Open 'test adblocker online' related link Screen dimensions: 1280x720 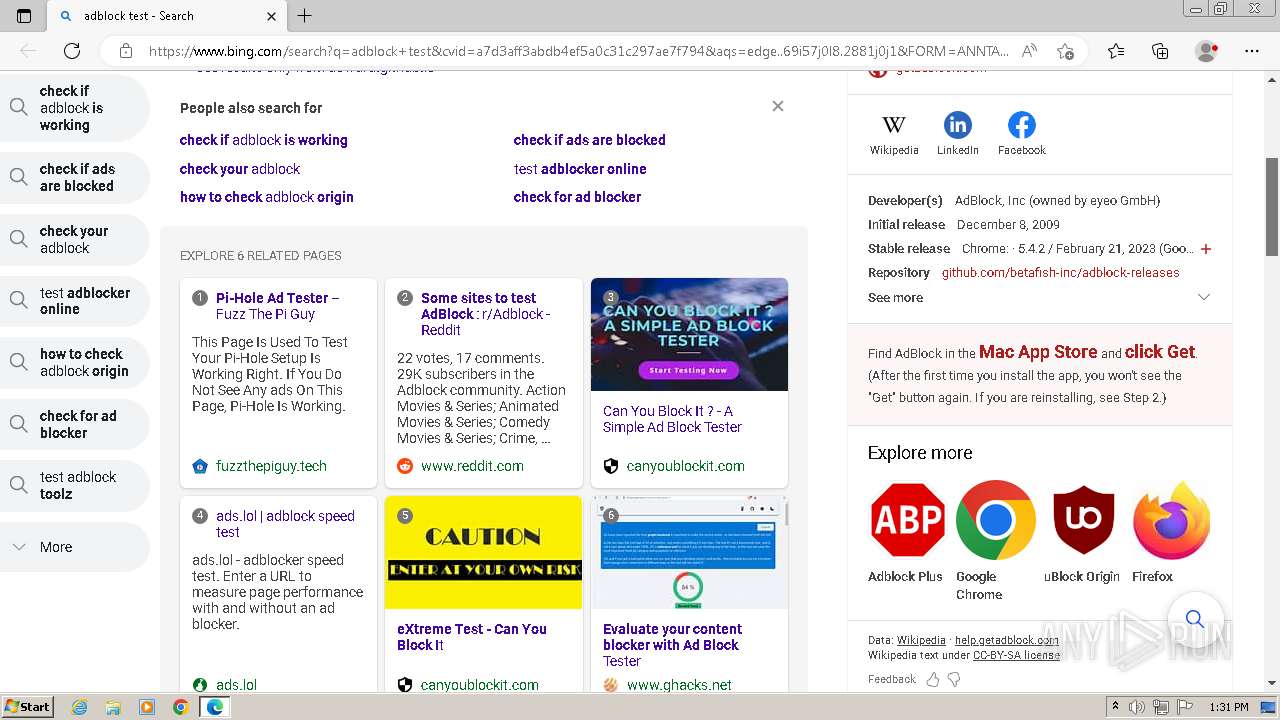point(580,169)
